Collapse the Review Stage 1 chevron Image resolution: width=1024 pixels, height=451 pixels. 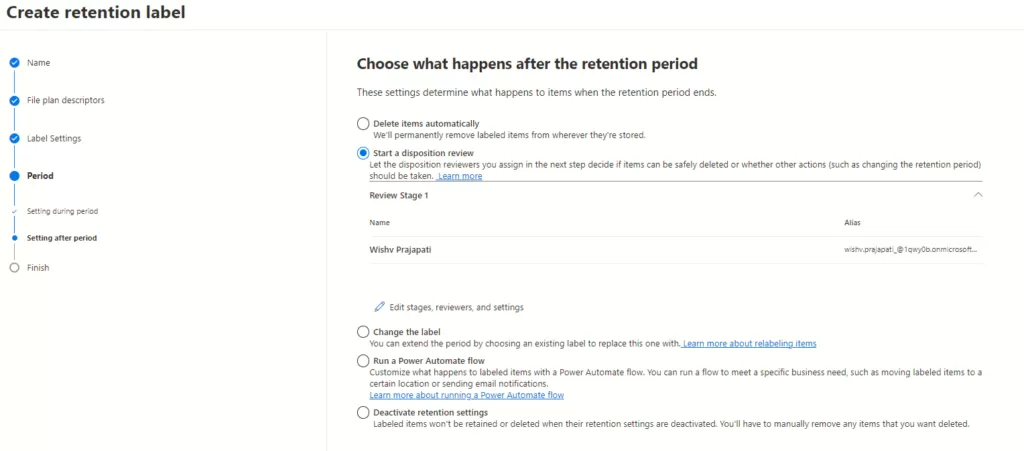tap(977, 195)
